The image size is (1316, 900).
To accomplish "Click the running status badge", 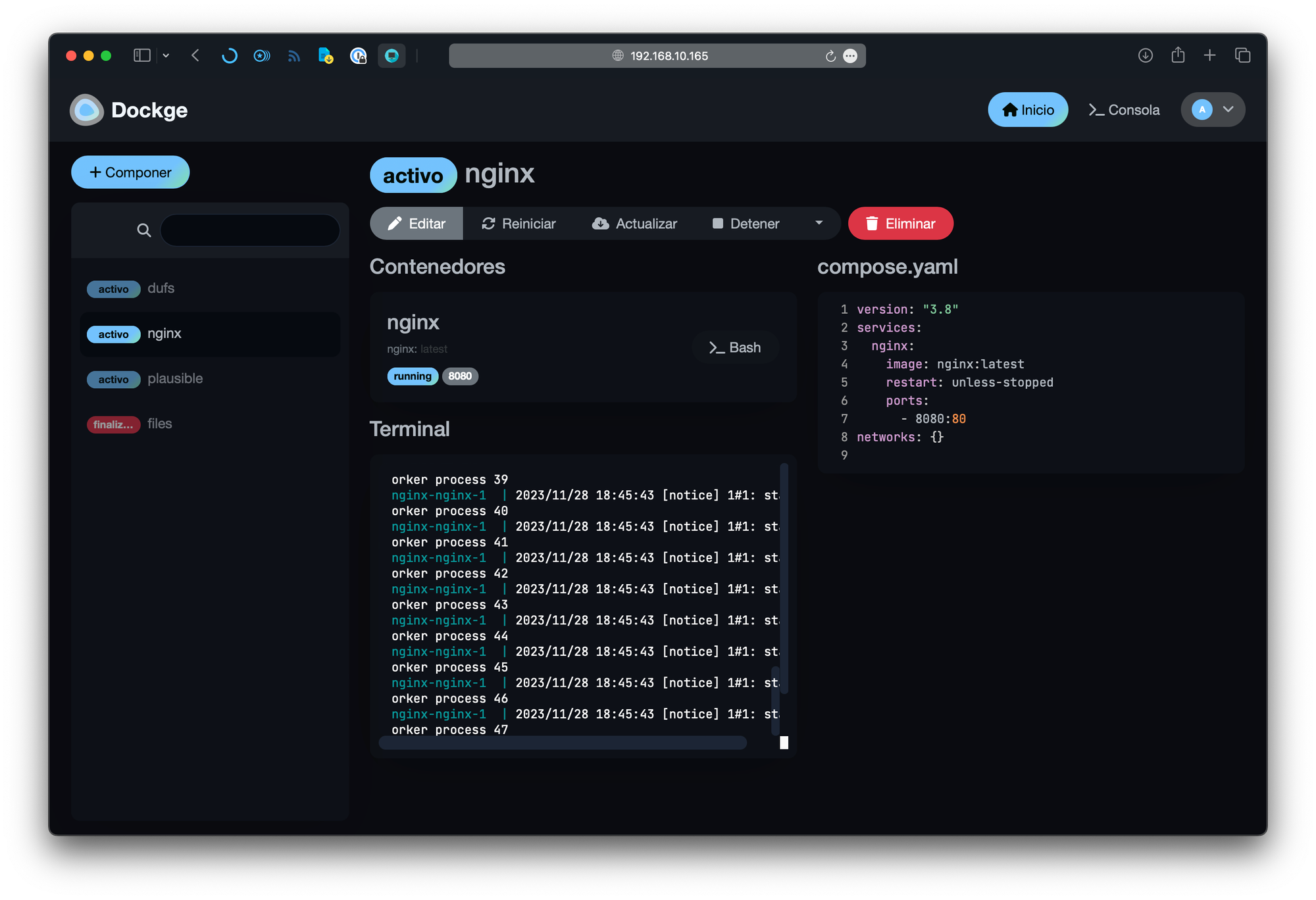I will 413,376.
